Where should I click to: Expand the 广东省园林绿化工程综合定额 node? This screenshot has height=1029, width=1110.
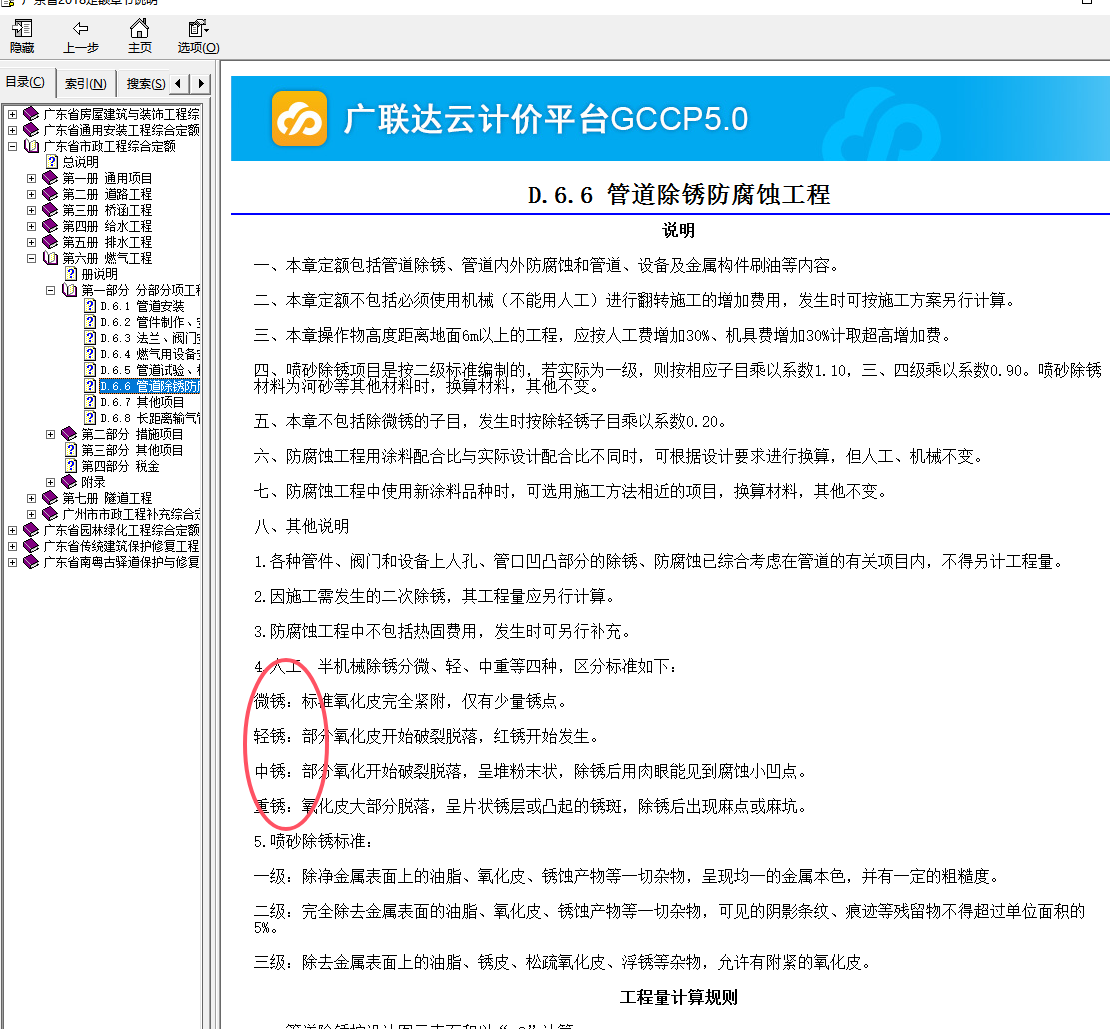point(12,530)
